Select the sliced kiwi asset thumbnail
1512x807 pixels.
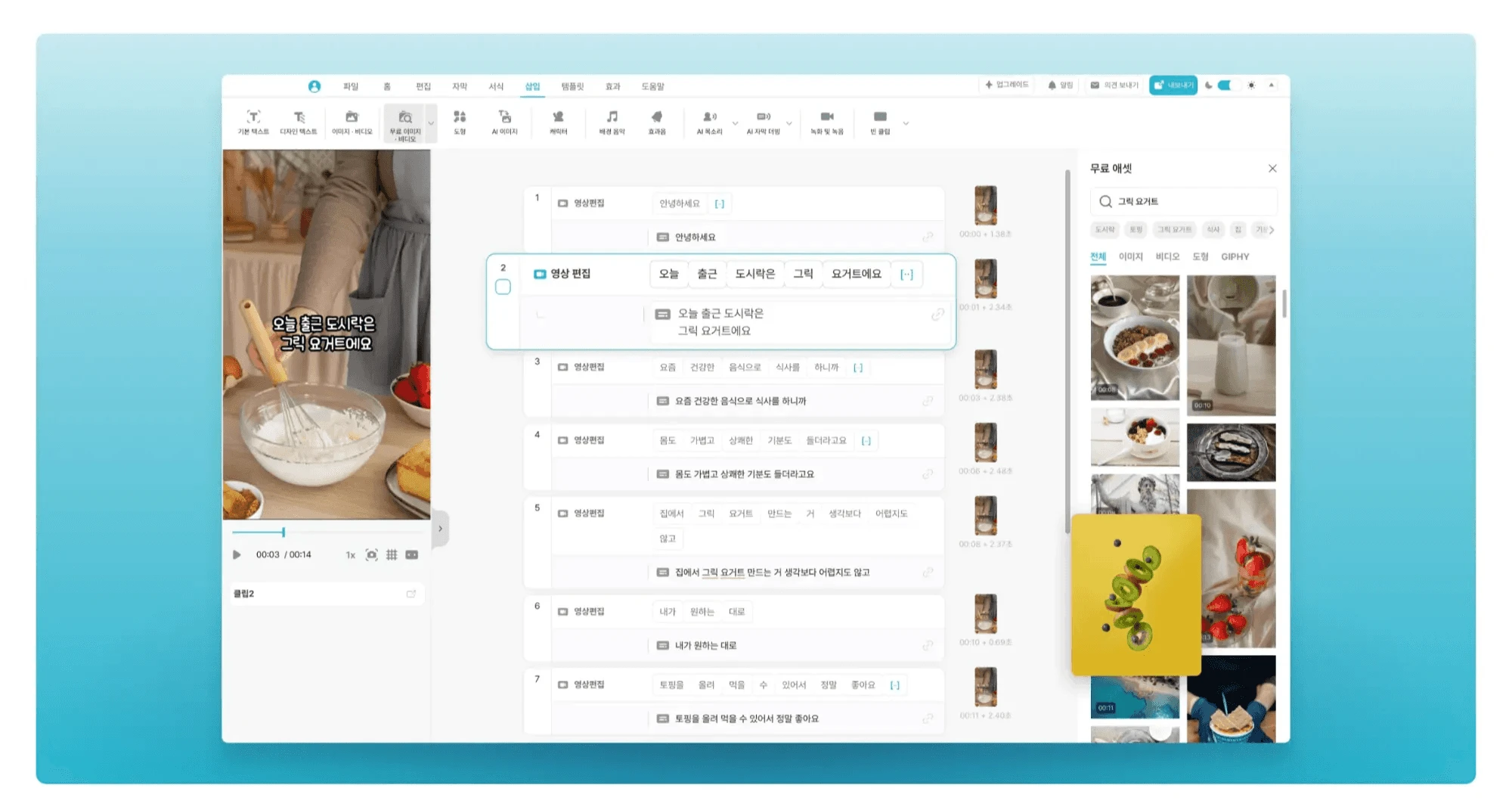(1136, 594)
